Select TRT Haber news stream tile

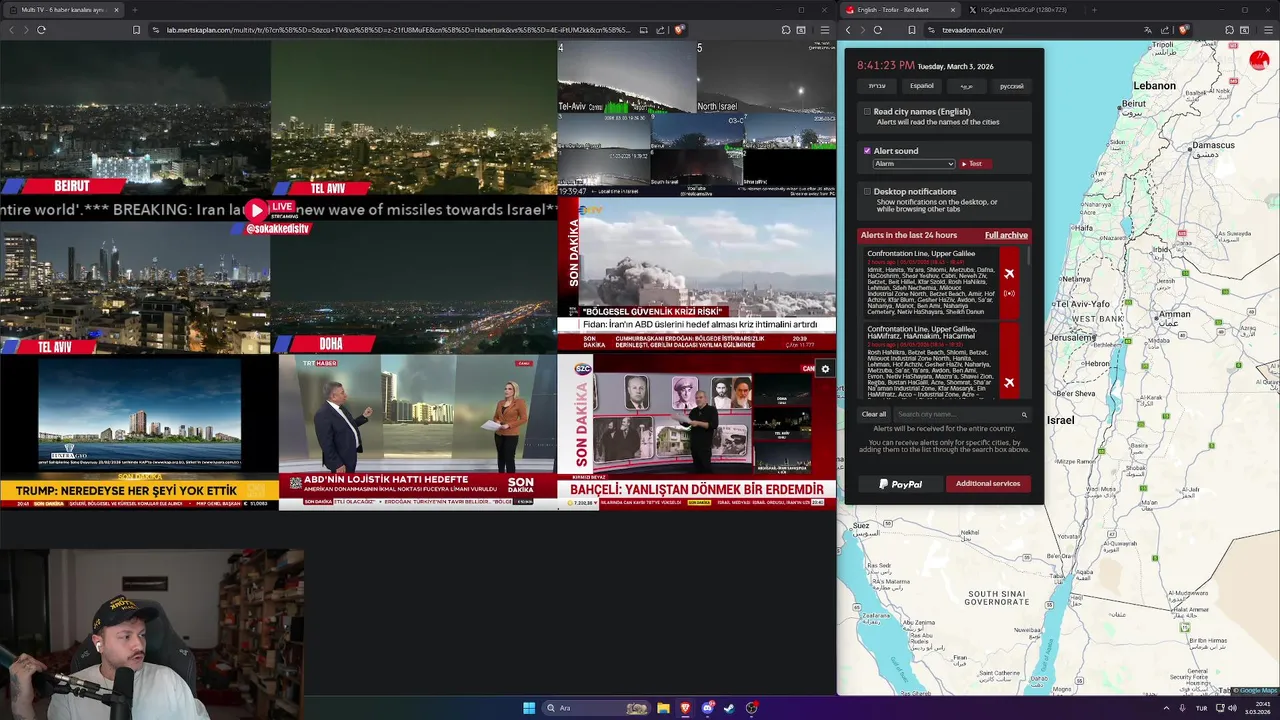pyautogui.click(x=417, y=432)
